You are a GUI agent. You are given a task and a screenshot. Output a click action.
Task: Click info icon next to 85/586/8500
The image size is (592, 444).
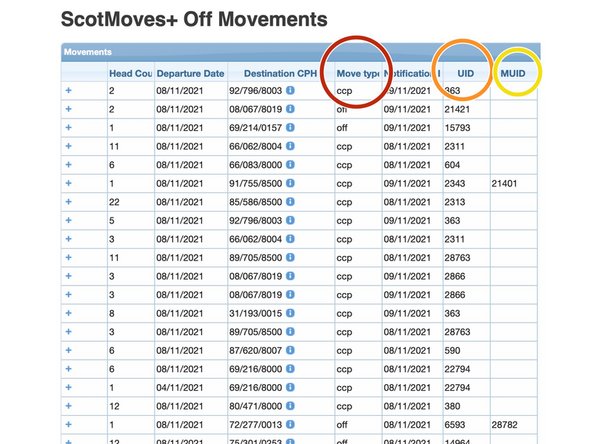click(290, 202)
